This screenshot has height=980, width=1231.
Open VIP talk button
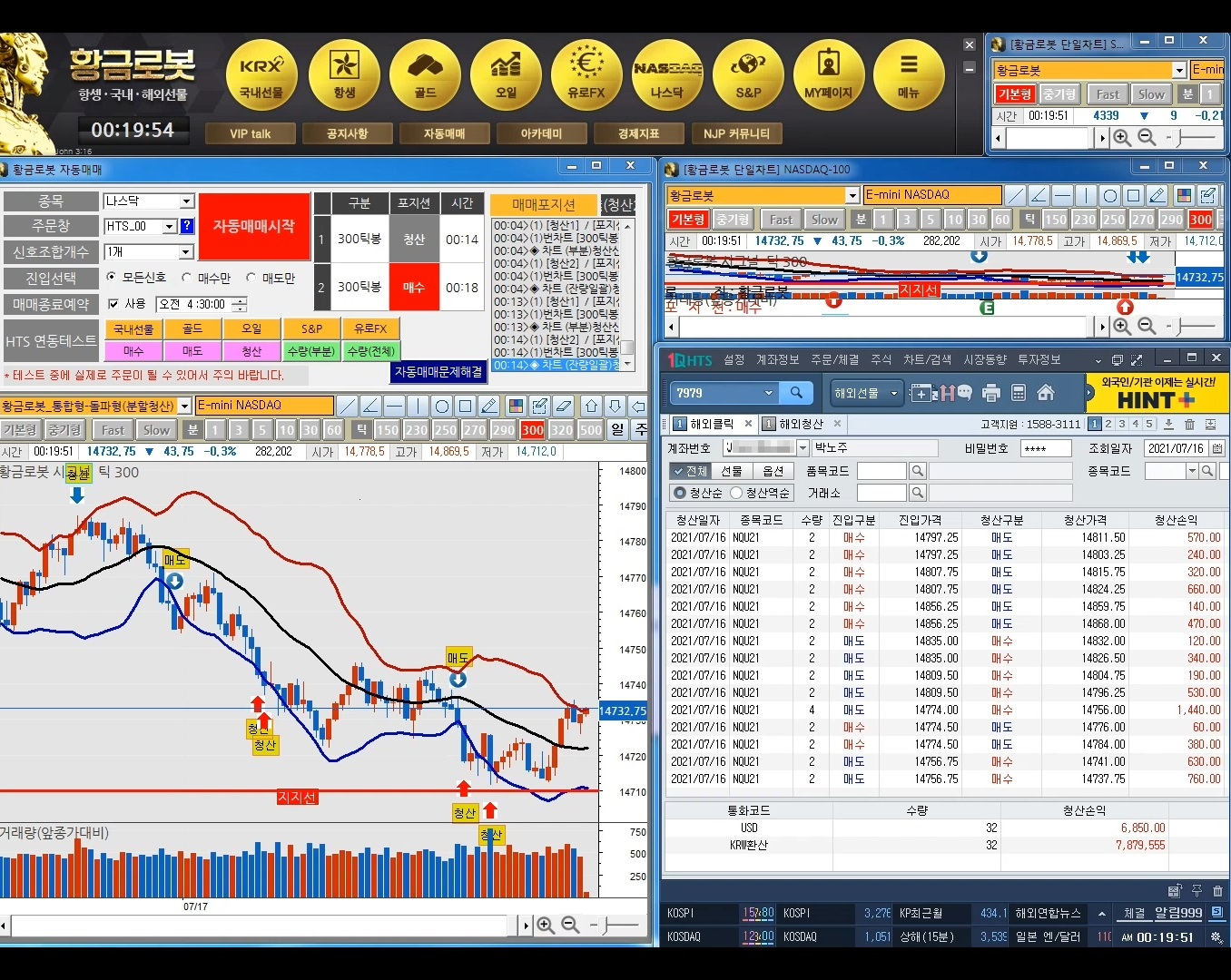251,133
